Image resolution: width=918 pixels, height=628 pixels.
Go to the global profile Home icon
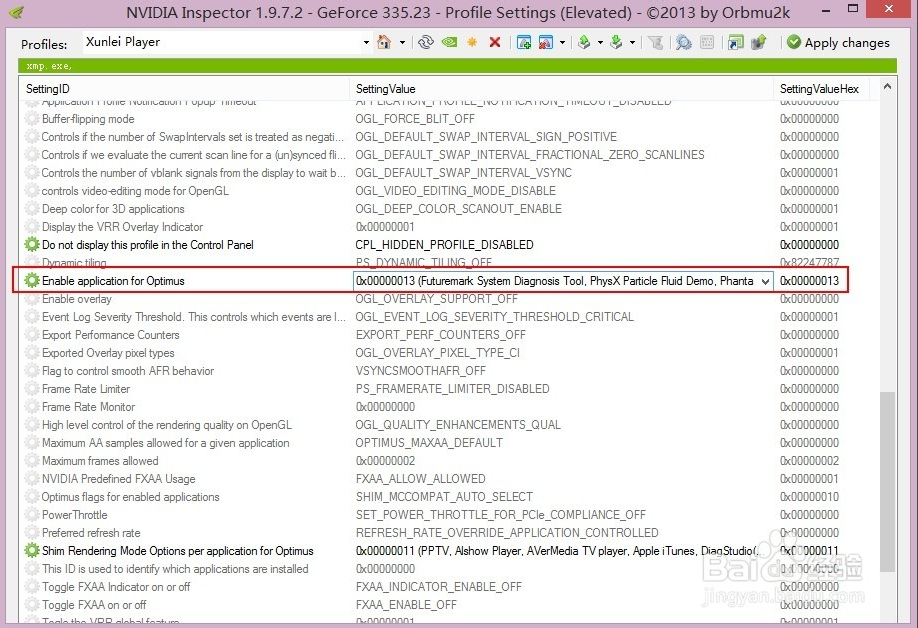tap(384, 42)
